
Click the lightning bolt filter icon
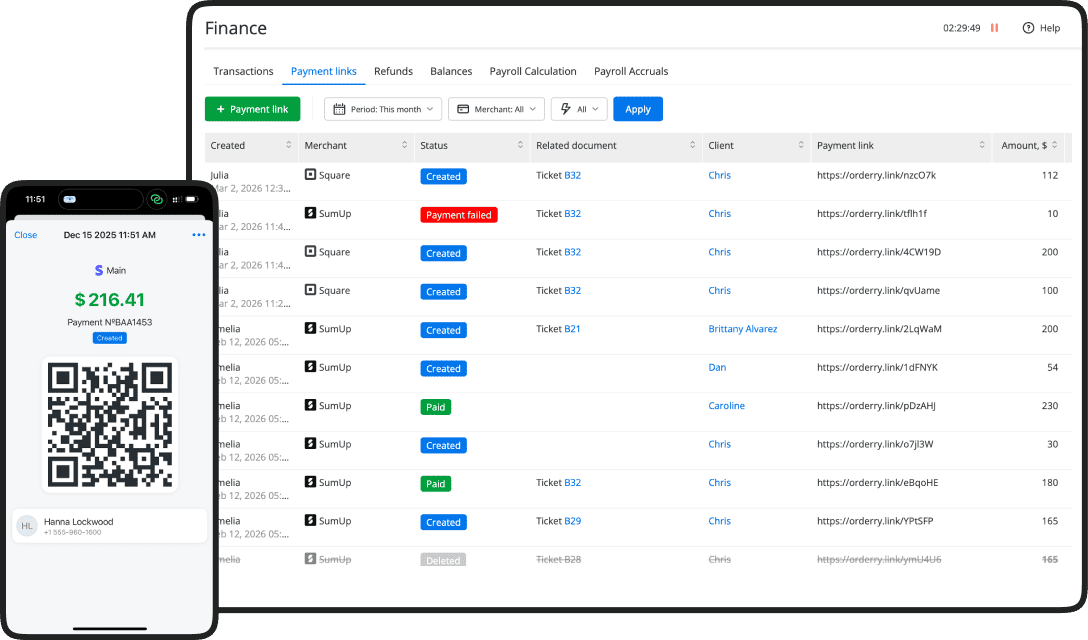(566, 109)
